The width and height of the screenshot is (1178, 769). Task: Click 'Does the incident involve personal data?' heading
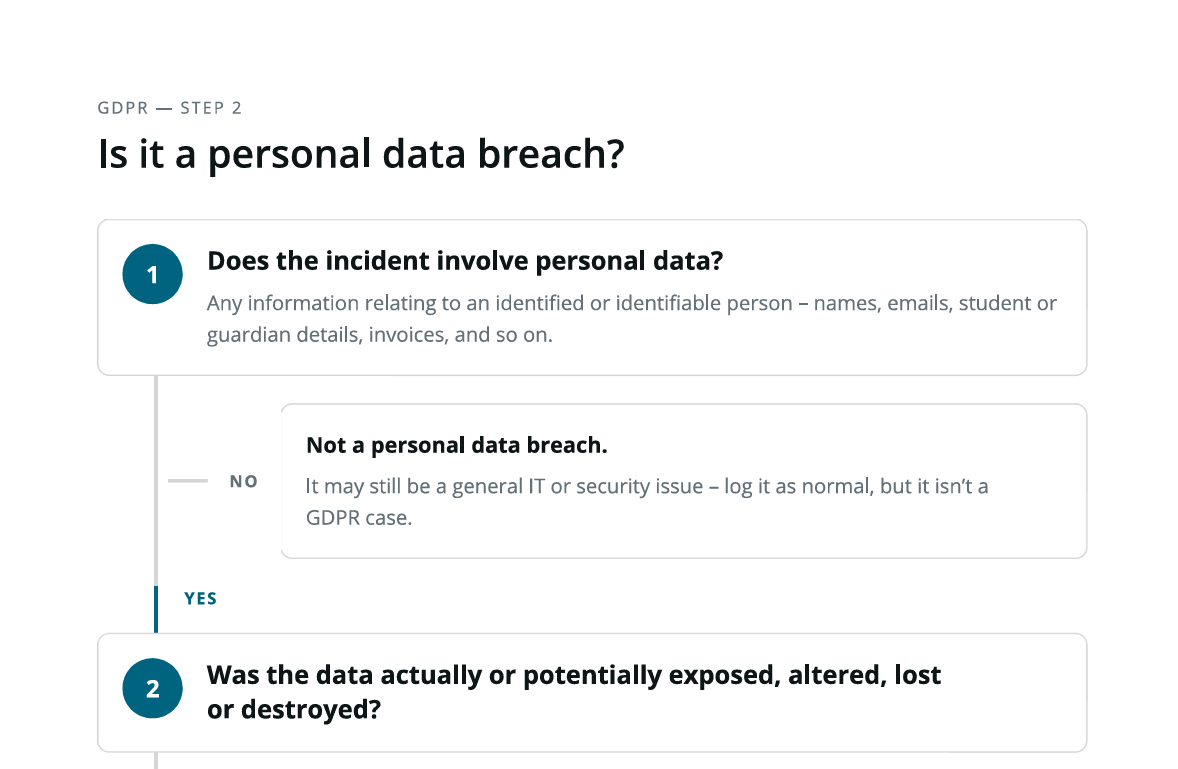pos(465,261)
